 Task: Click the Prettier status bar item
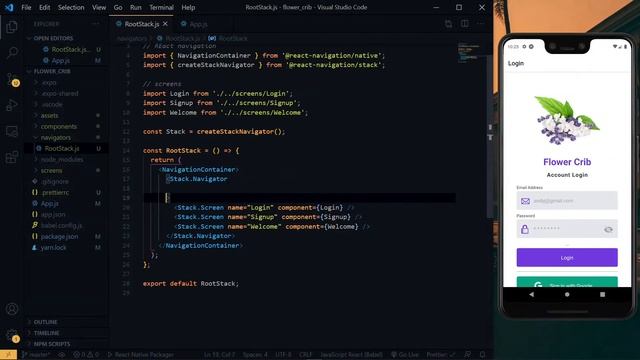pos(440,355)
